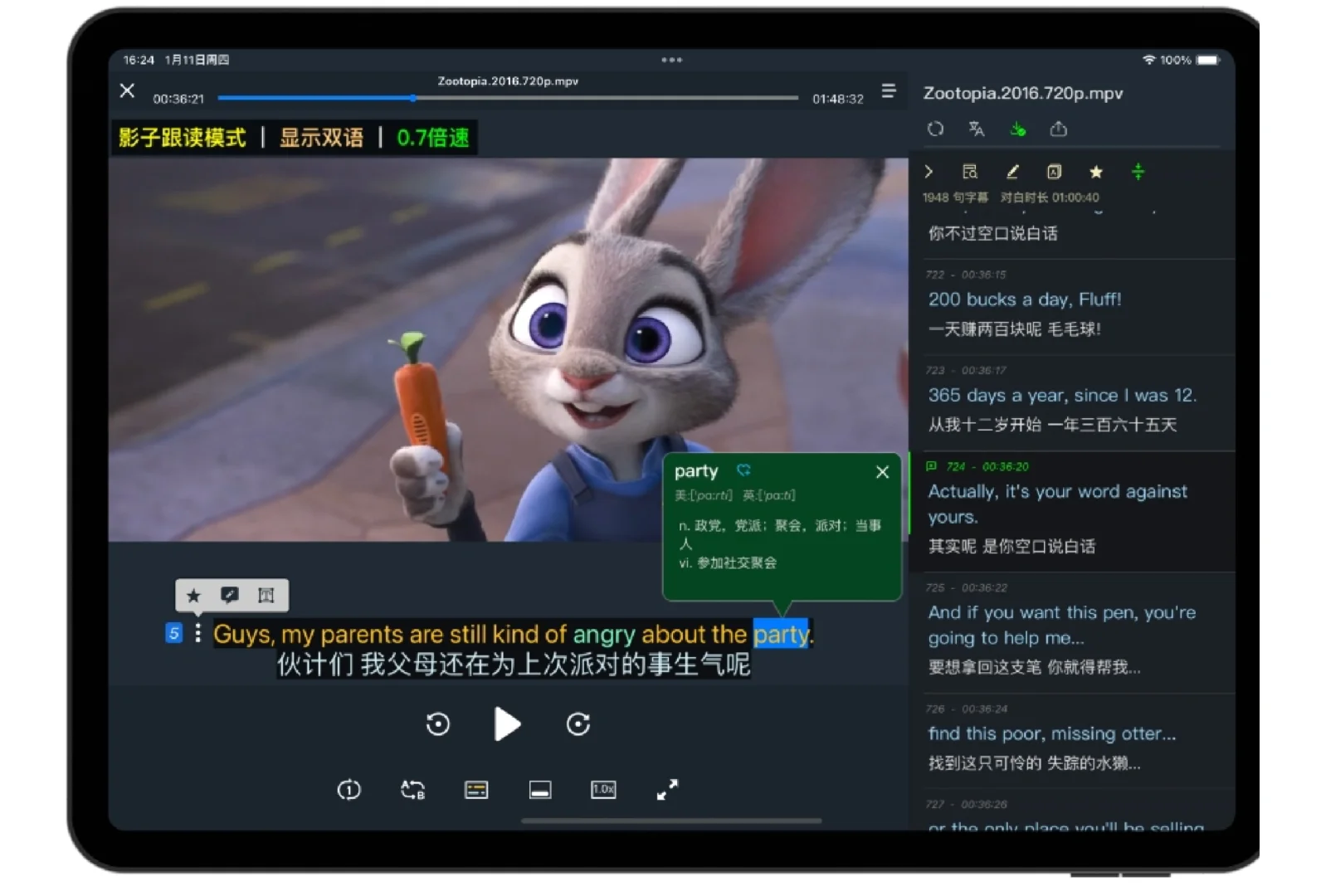
Task: Open the 1.0x playback speed selector
Action: (x=603, y=790)
